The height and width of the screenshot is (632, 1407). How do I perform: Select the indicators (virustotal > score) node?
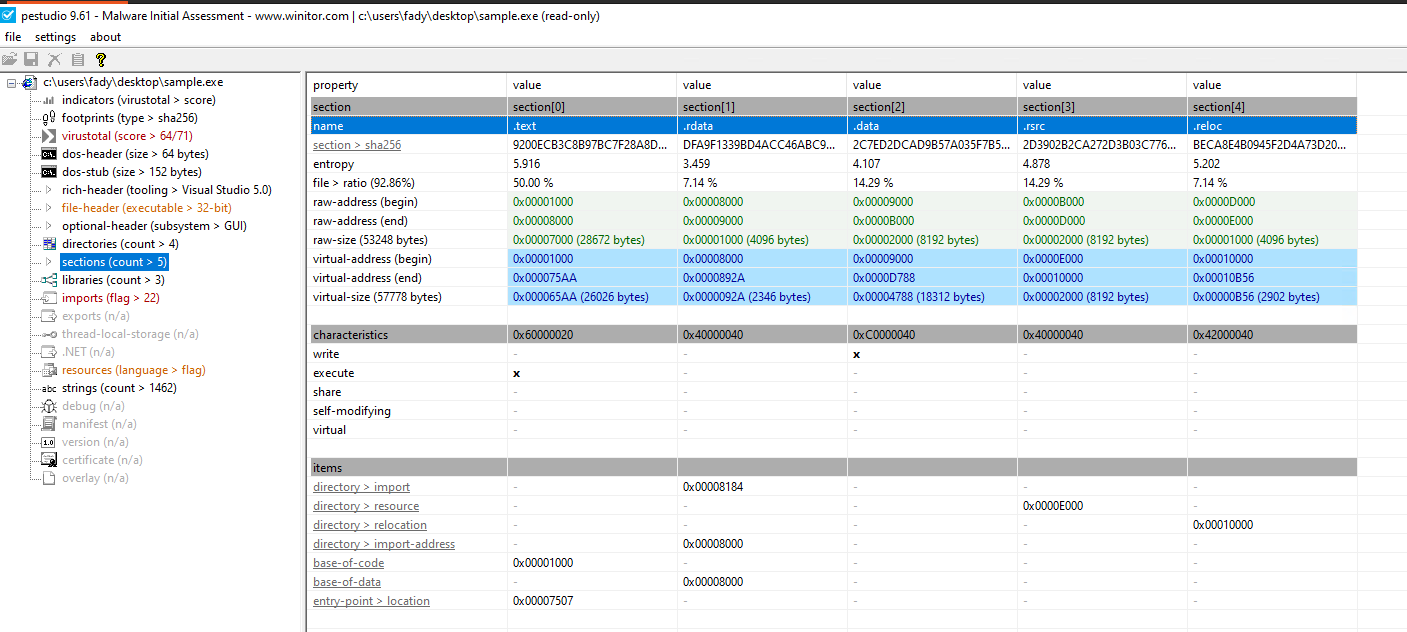(x=138, y=100)
